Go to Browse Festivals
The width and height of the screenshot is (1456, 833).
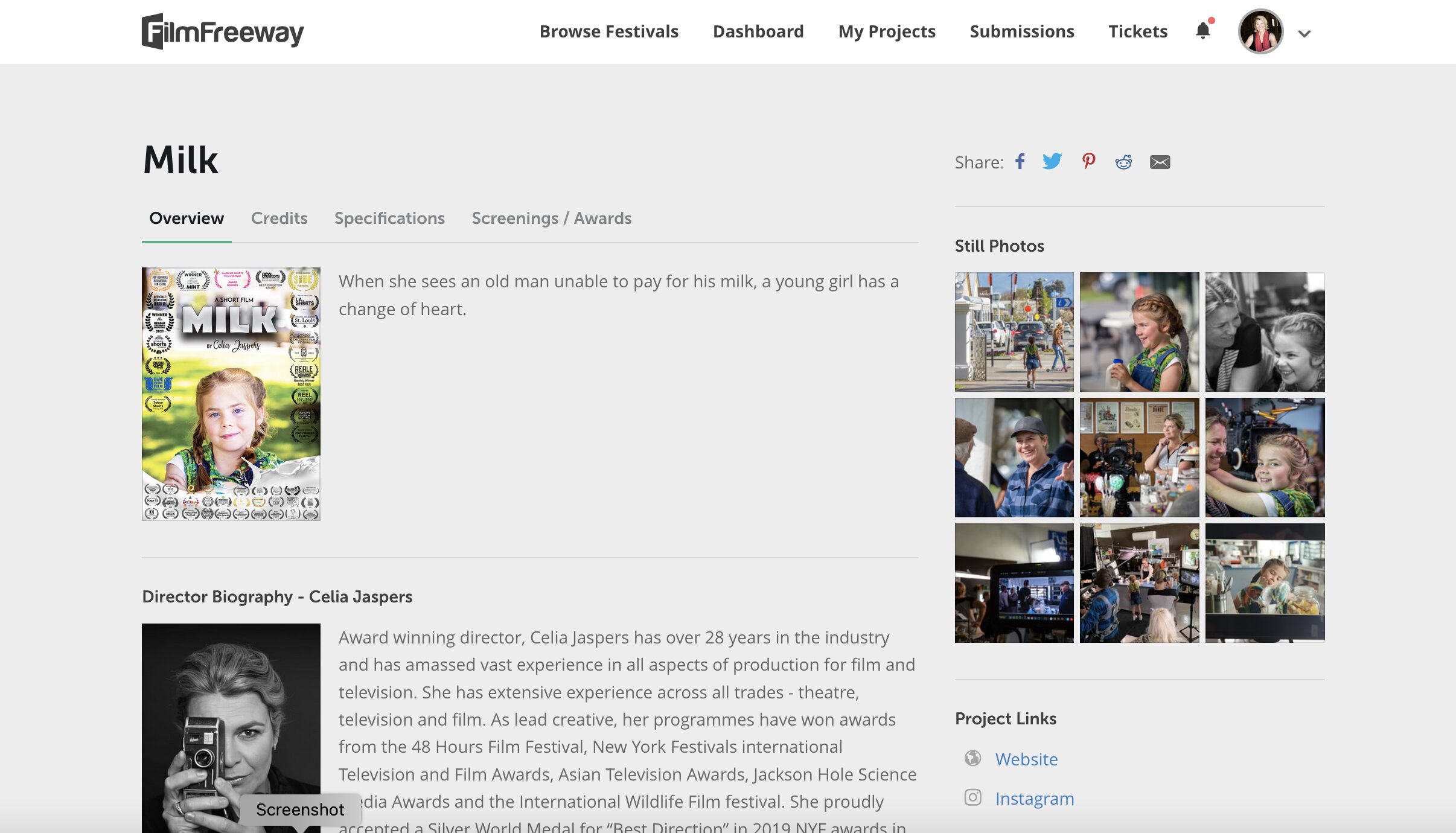tap(609, 31)
